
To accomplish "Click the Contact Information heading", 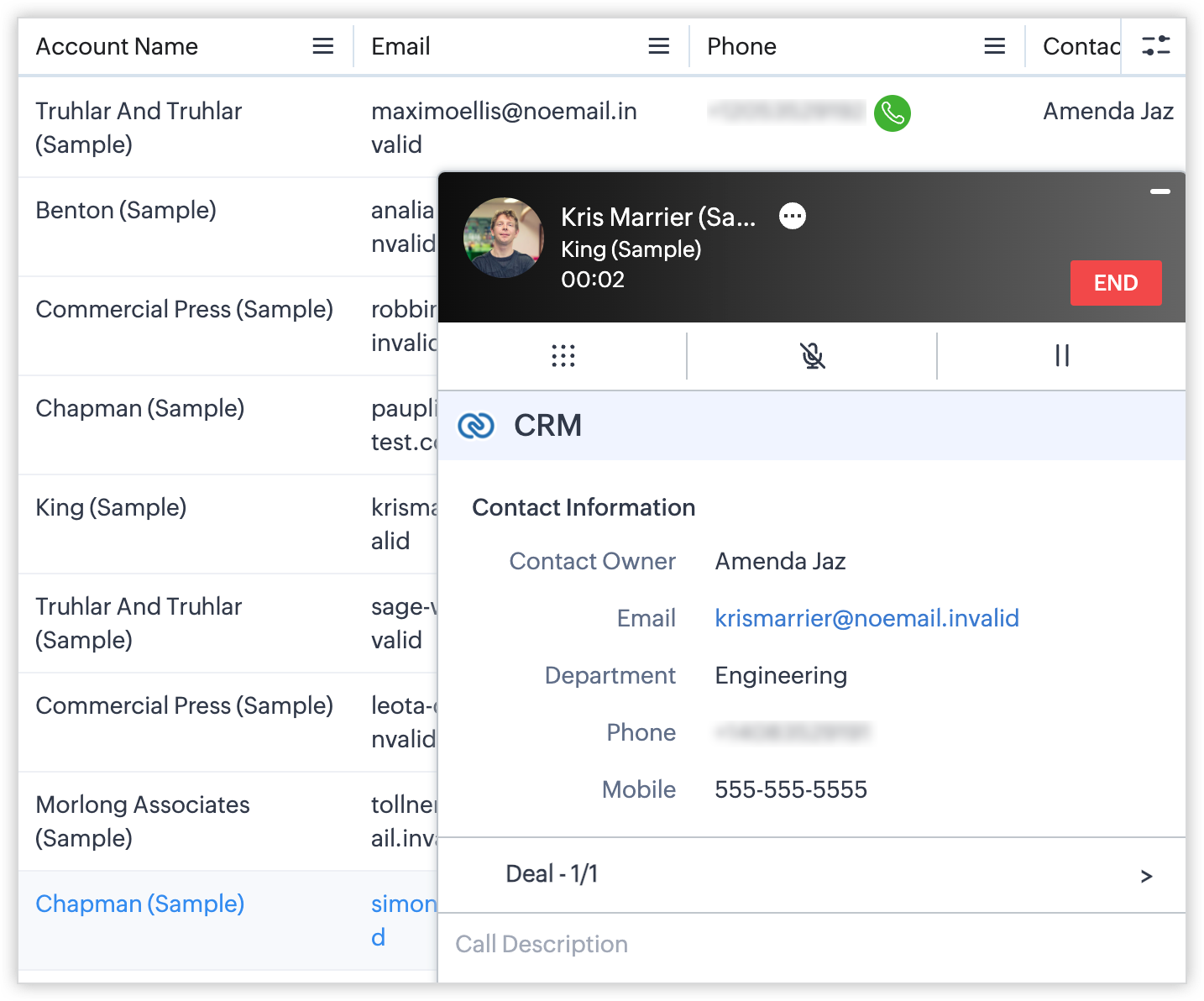I will coord(584,507).
